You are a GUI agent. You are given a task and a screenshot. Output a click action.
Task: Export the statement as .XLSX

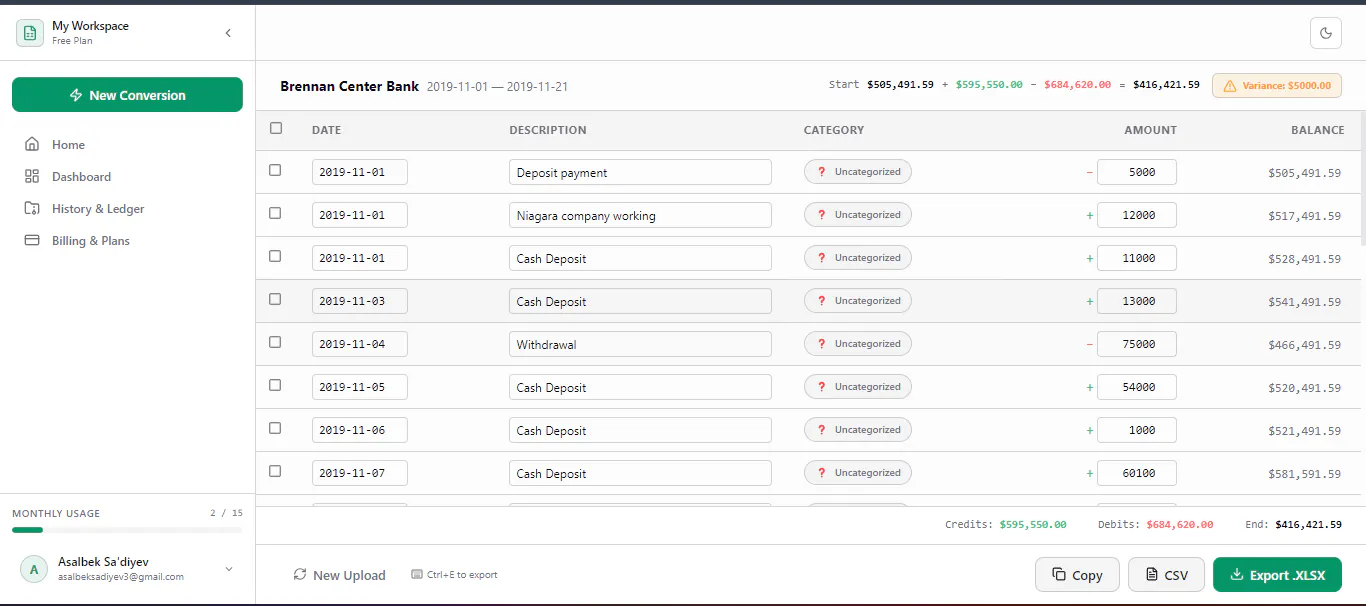(x=1277, y=575)
